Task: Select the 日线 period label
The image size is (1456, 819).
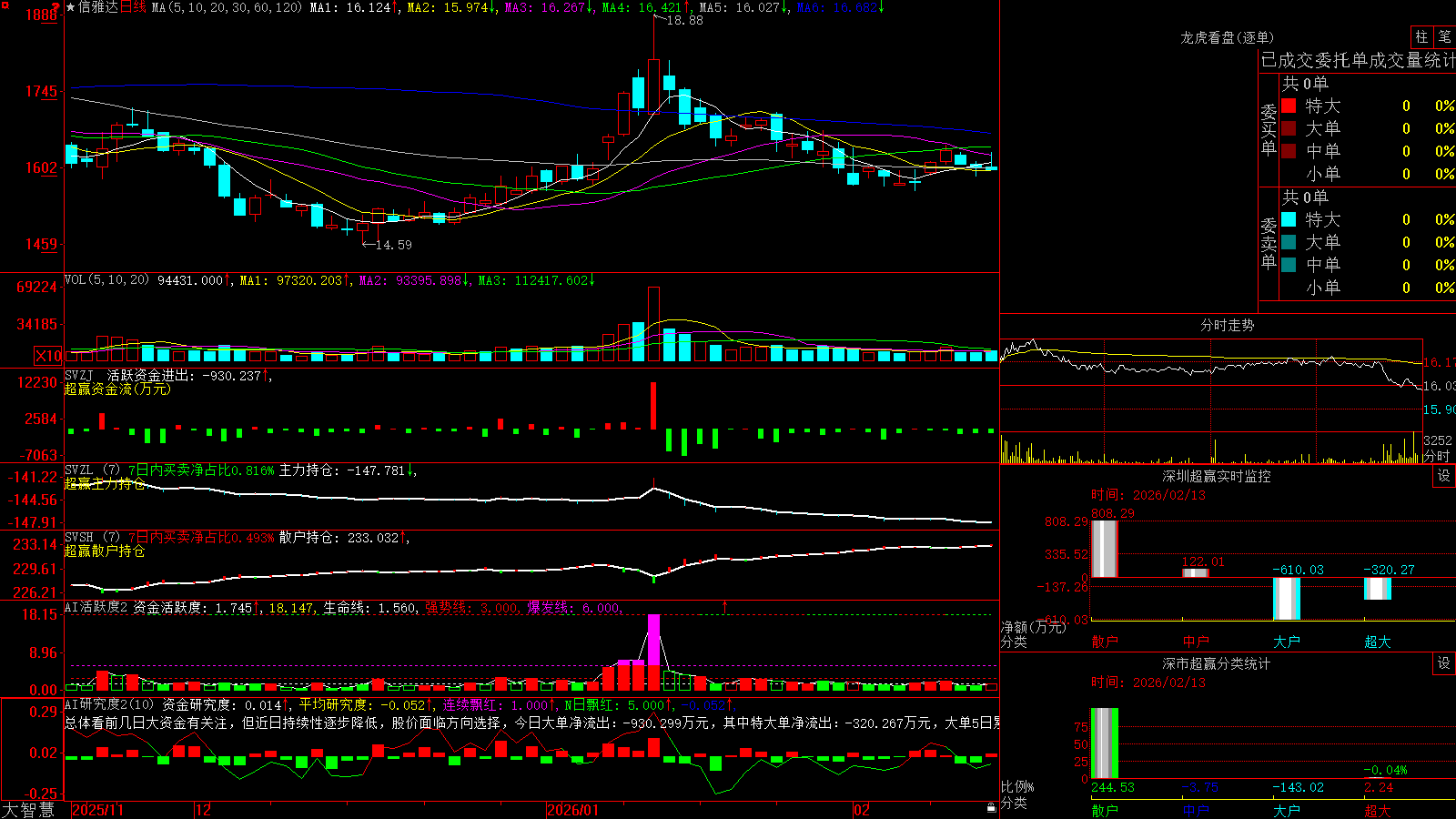Action: point(133,7)
